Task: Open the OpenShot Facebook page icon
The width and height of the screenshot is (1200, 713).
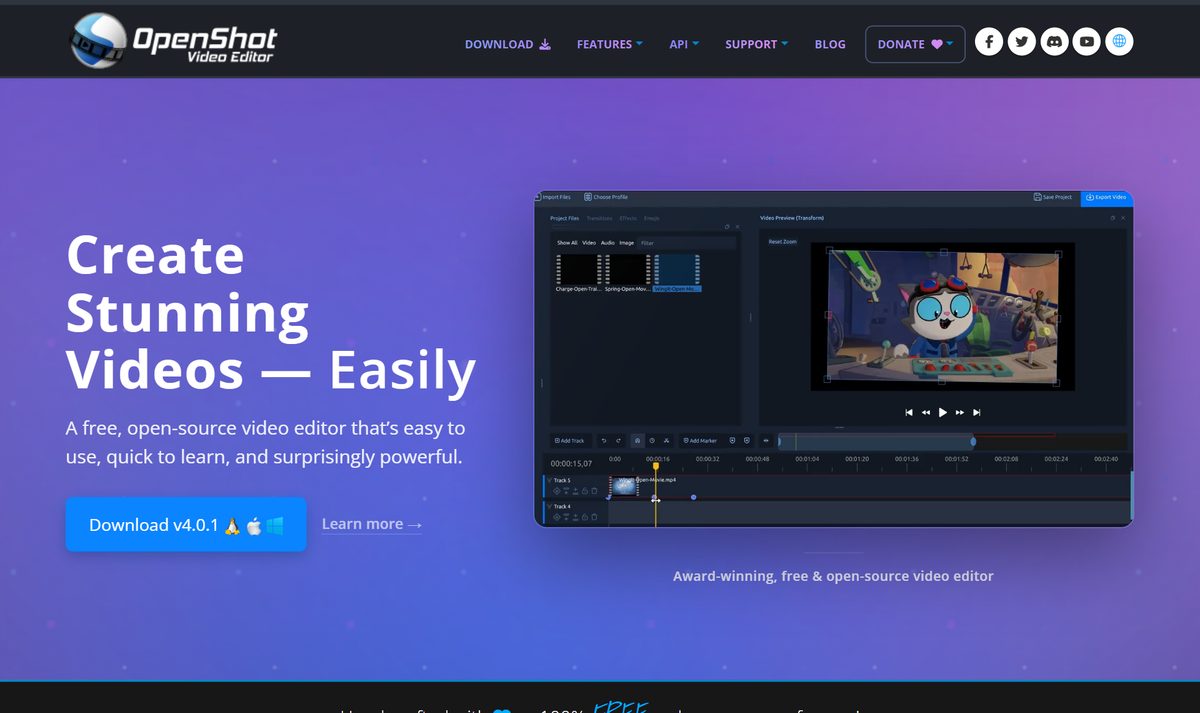Action: click(x=989, y=42)
